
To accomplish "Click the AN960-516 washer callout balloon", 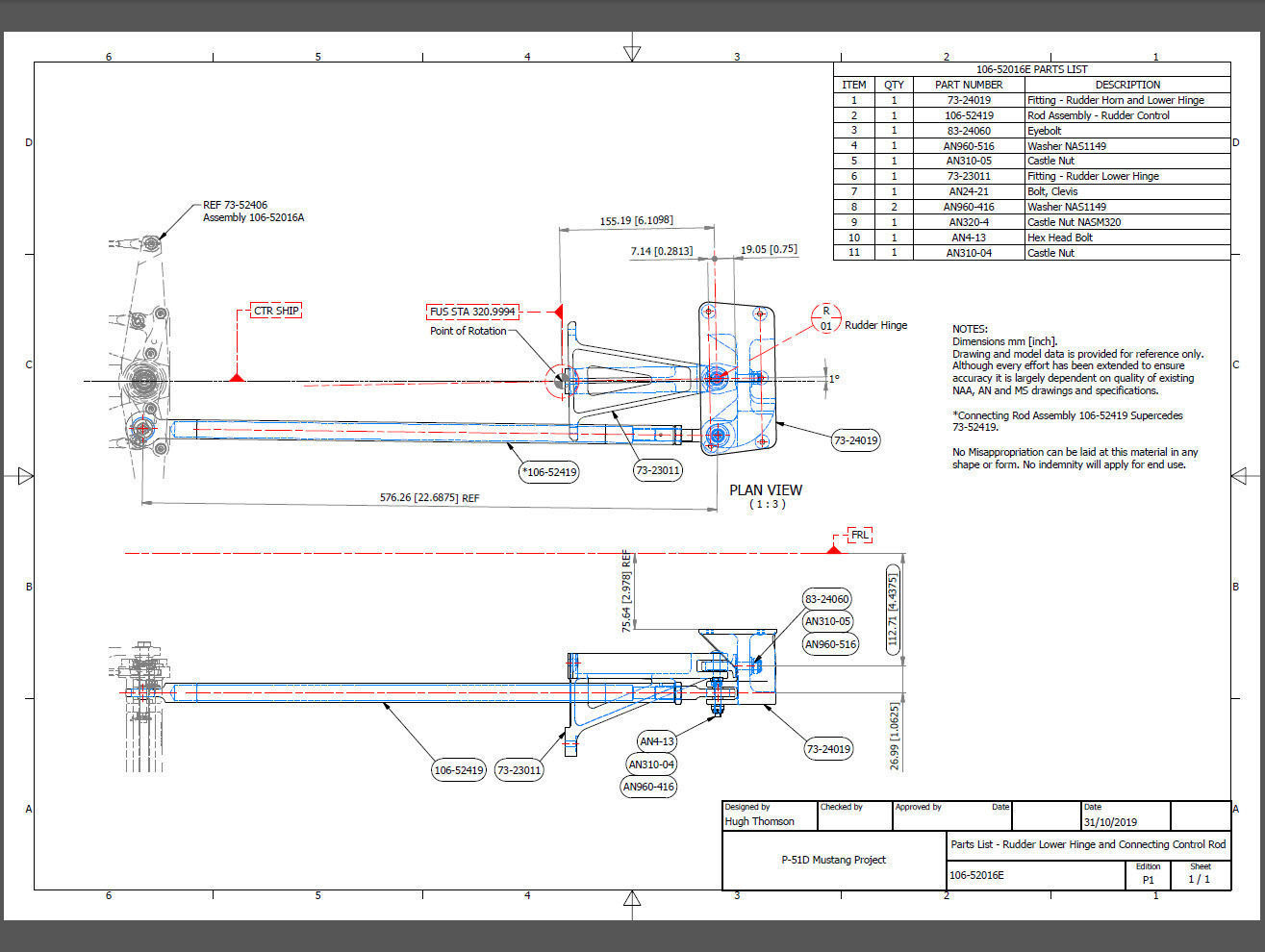I will point(830,644).
